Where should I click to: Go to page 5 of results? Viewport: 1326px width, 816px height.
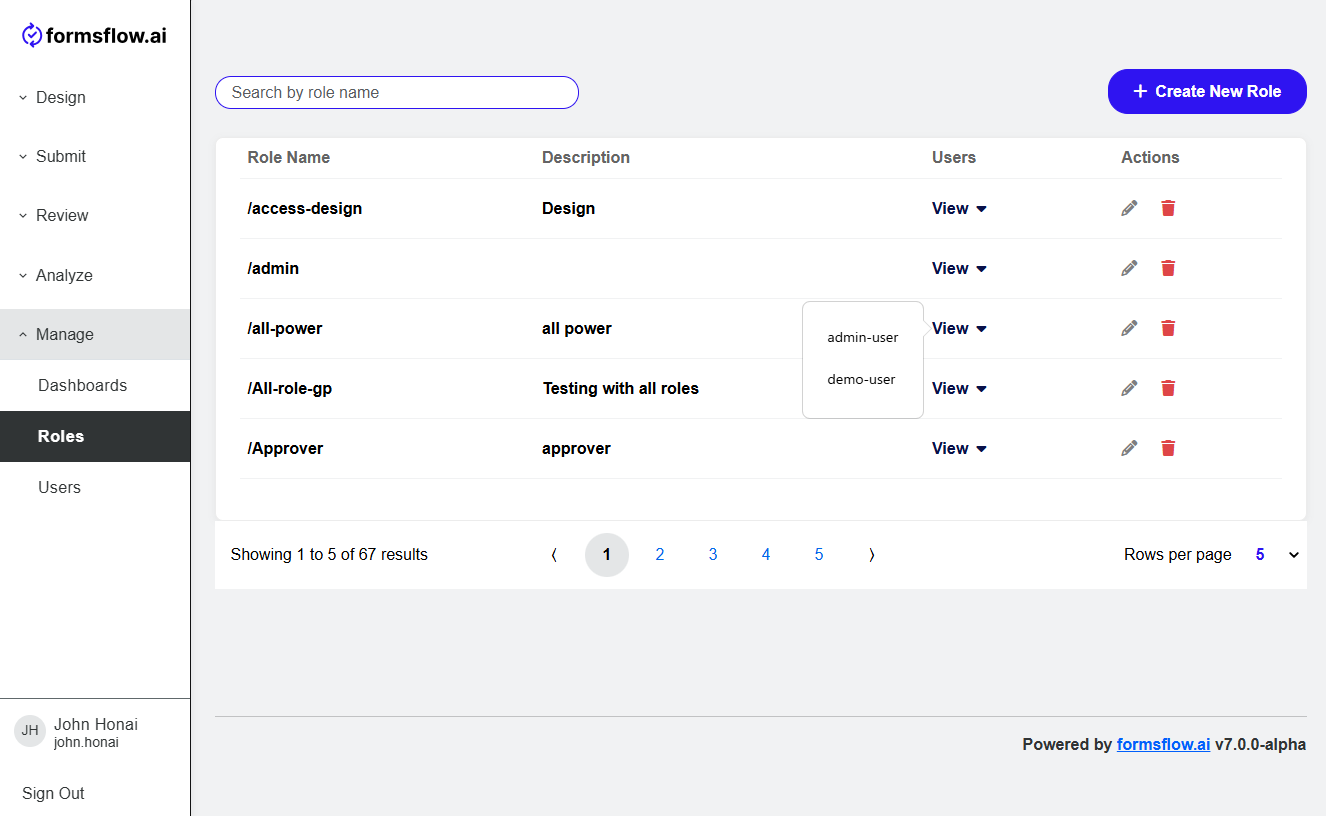(819, 555)
